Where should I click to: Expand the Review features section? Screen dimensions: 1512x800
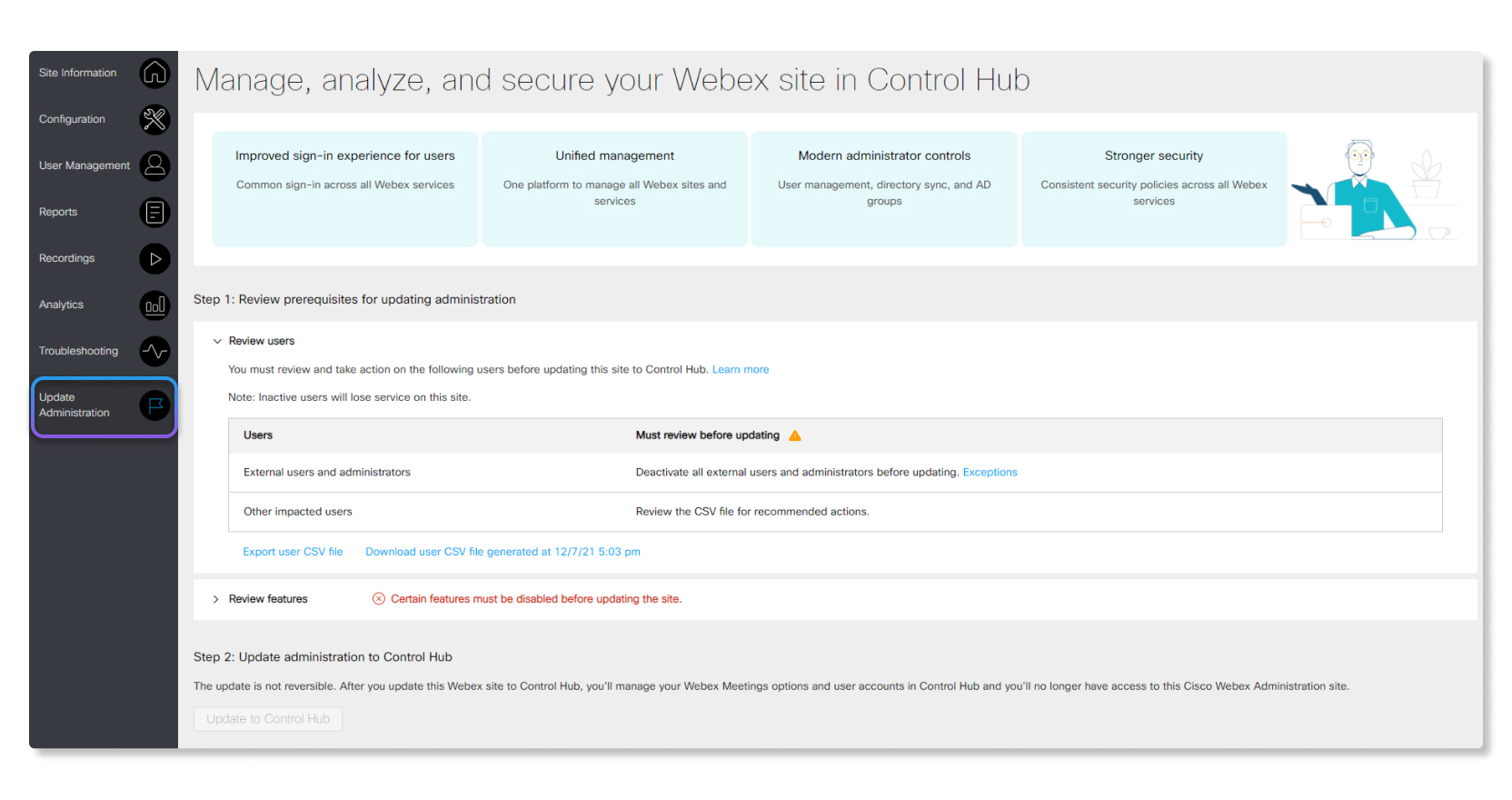pos(216,599)
